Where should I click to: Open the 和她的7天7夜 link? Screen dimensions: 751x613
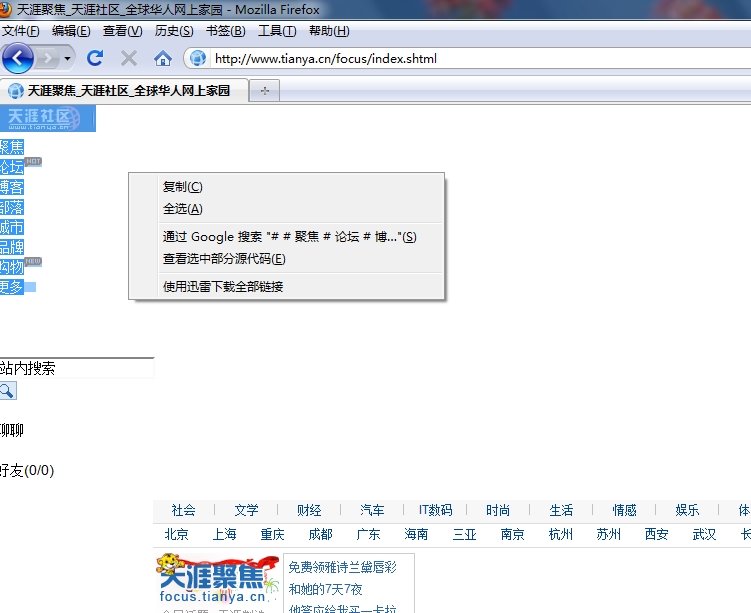[x=325, y=589]
